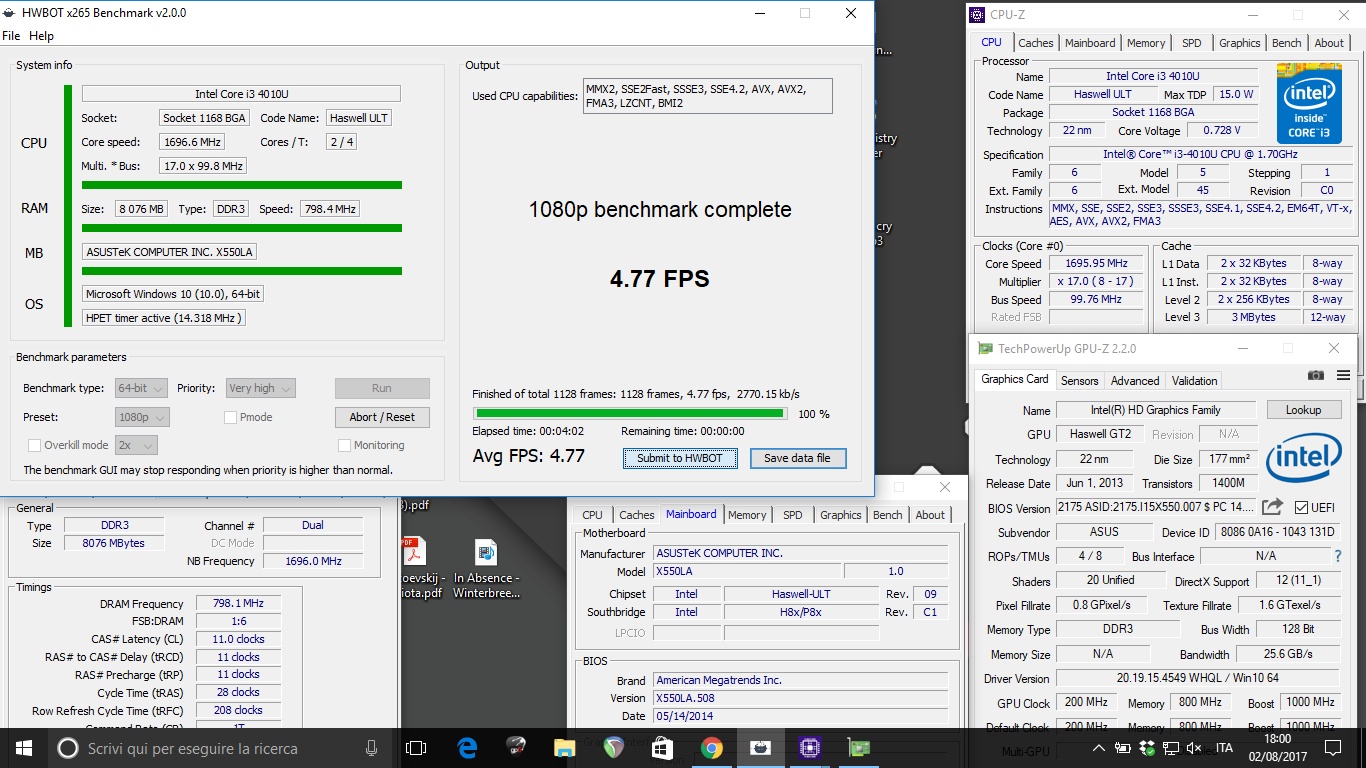
Task: Click the GPU-Z title bar app icon
Action: pyautogui.click(x=984, y=349)
